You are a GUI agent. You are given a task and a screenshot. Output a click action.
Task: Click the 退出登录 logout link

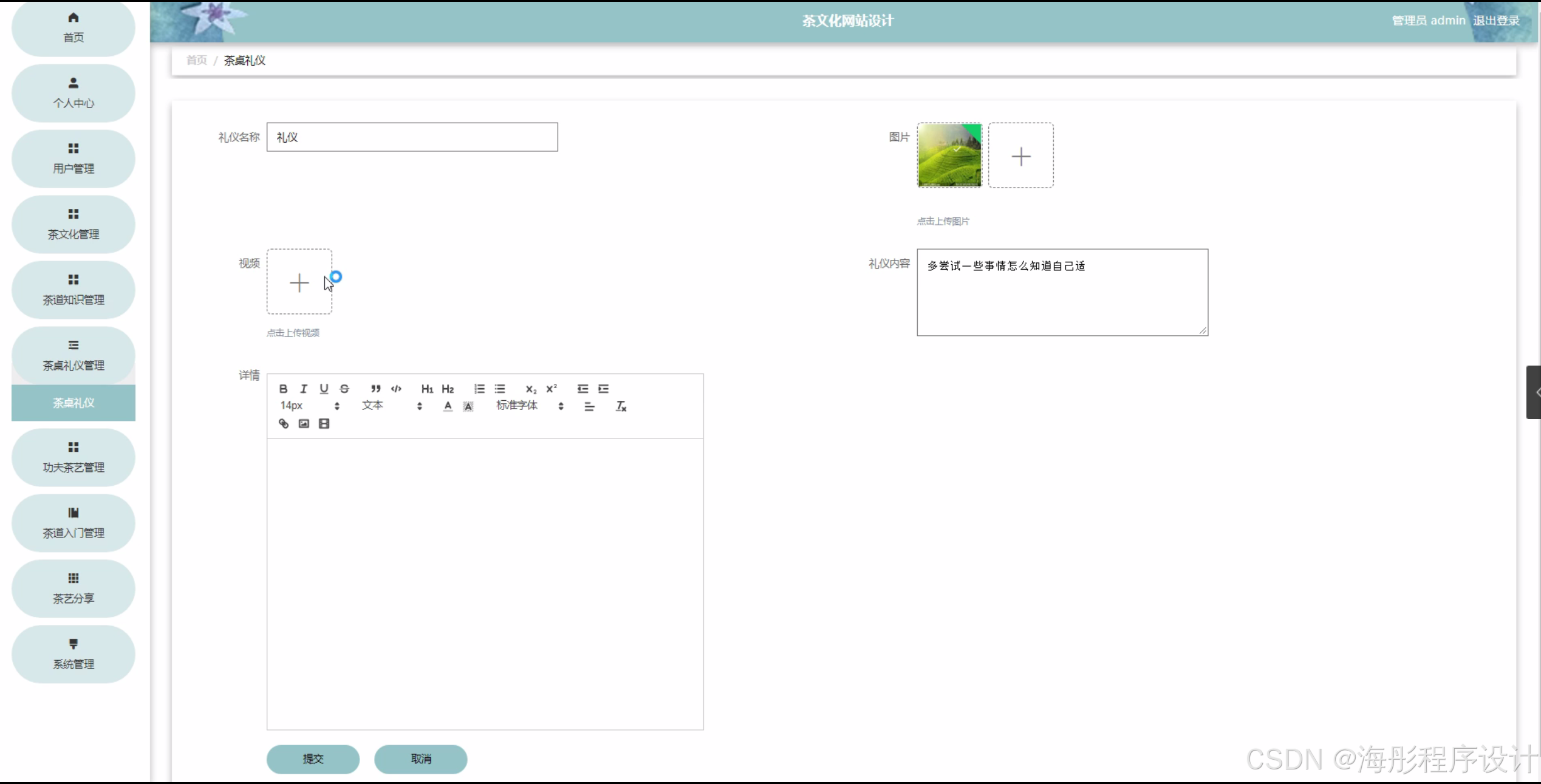pos(1496,21)
